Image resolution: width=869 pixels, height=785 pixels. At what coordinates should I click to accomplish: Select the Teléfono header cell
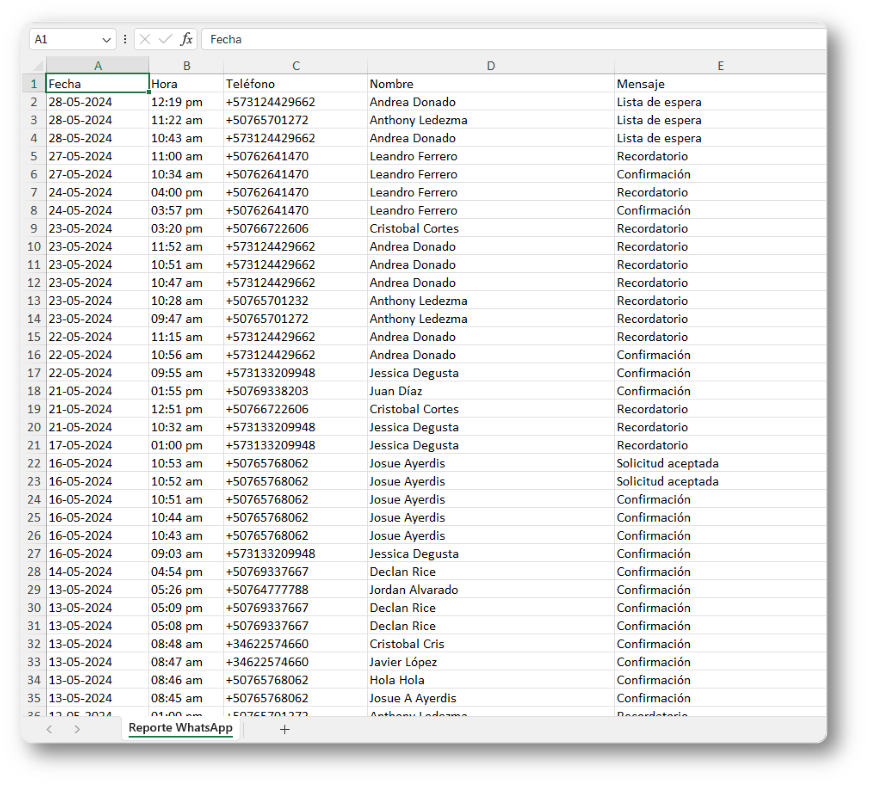pyautogui.click(x=295, y=84)
